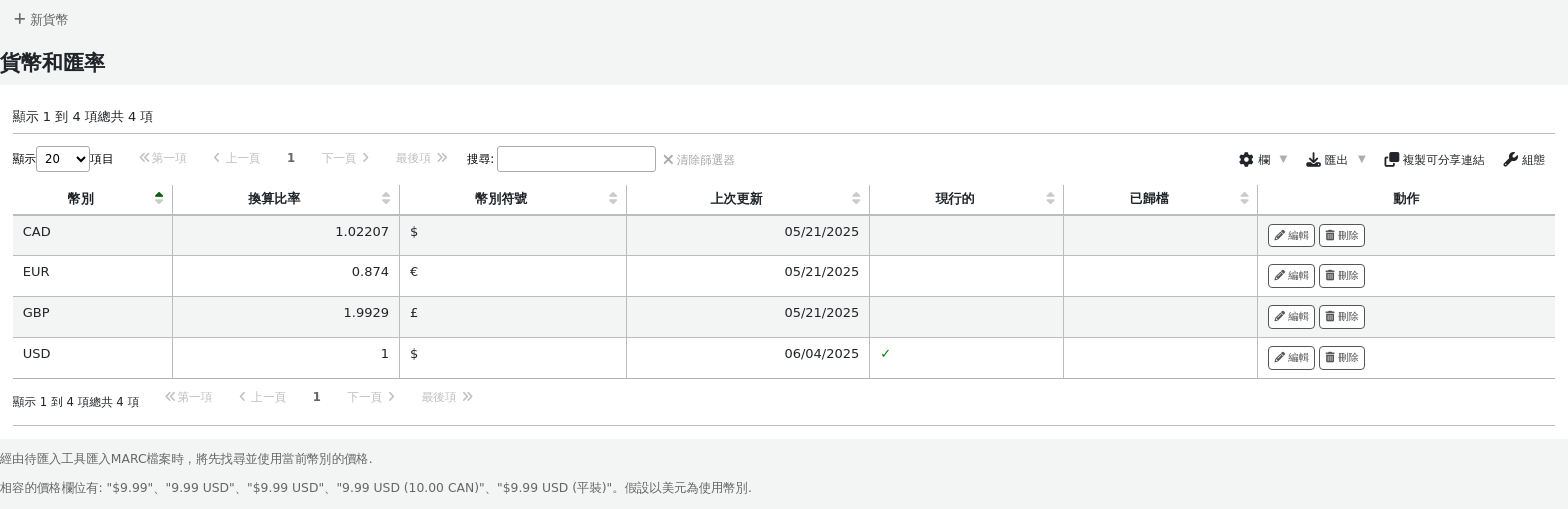Click top pagination 最後項 last page

coord(420,158)
